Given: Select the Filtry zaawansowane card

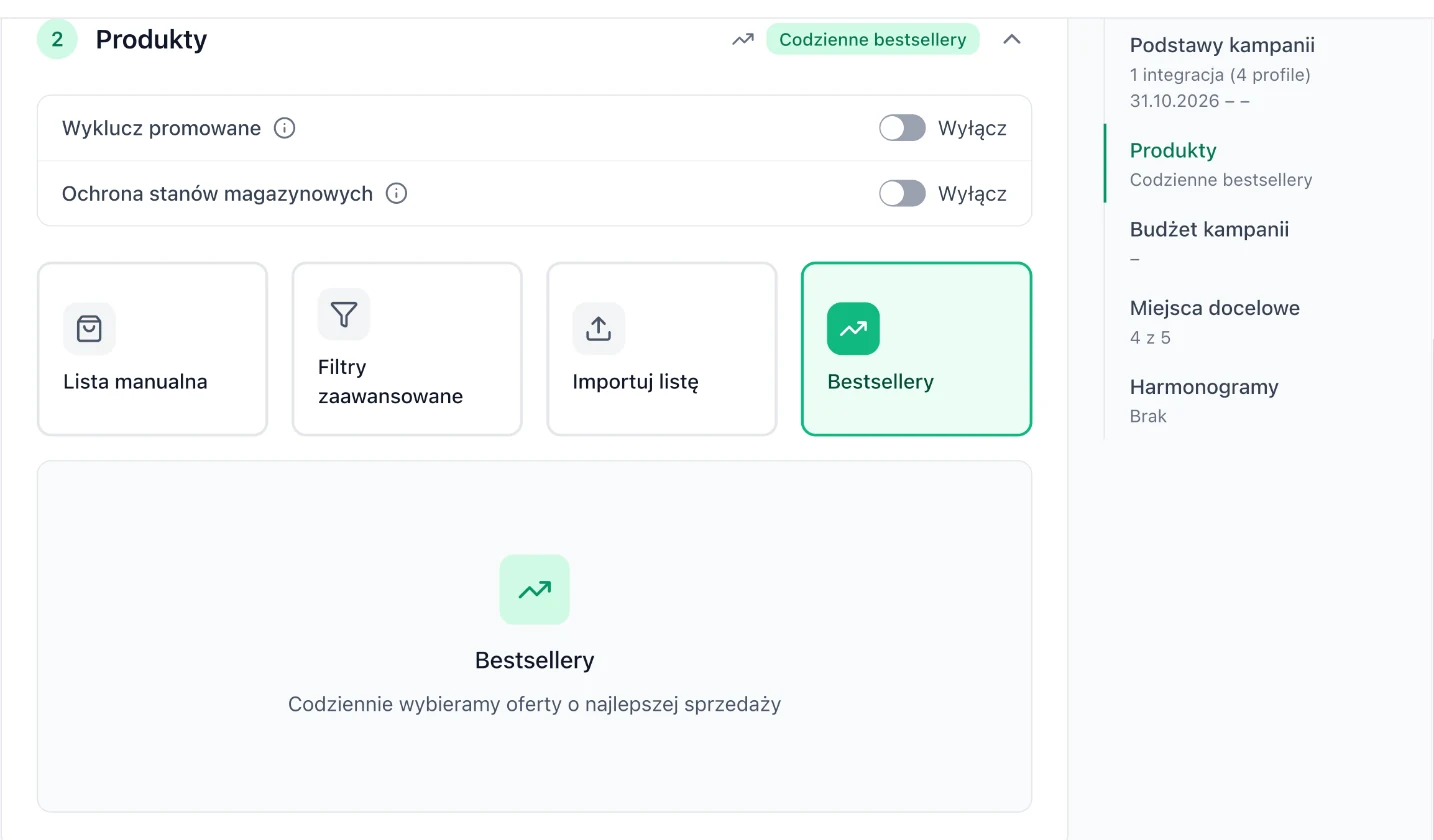Looking at the screenshot, I should [407, 349].
